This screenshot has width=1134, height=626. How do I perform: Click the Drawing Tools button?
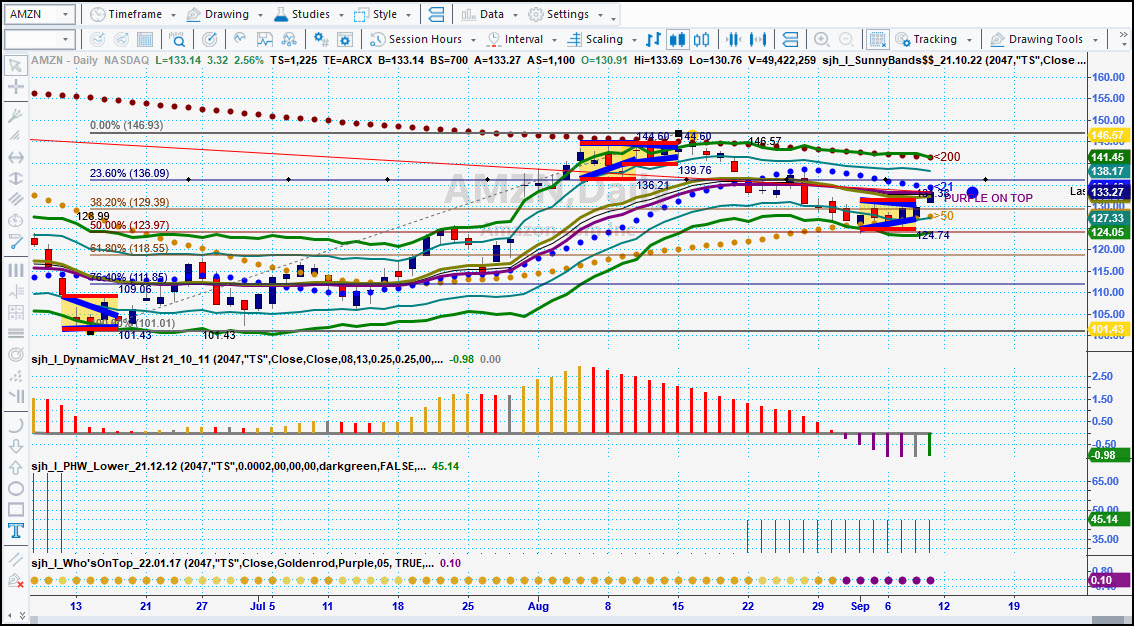point(1037,39)
